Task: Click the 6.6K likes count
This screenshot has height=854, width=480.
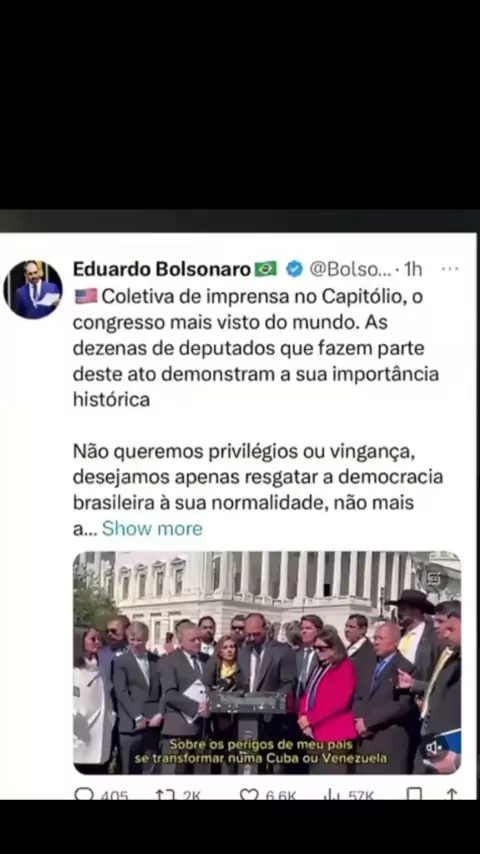Action: click(x=281, y=795)
